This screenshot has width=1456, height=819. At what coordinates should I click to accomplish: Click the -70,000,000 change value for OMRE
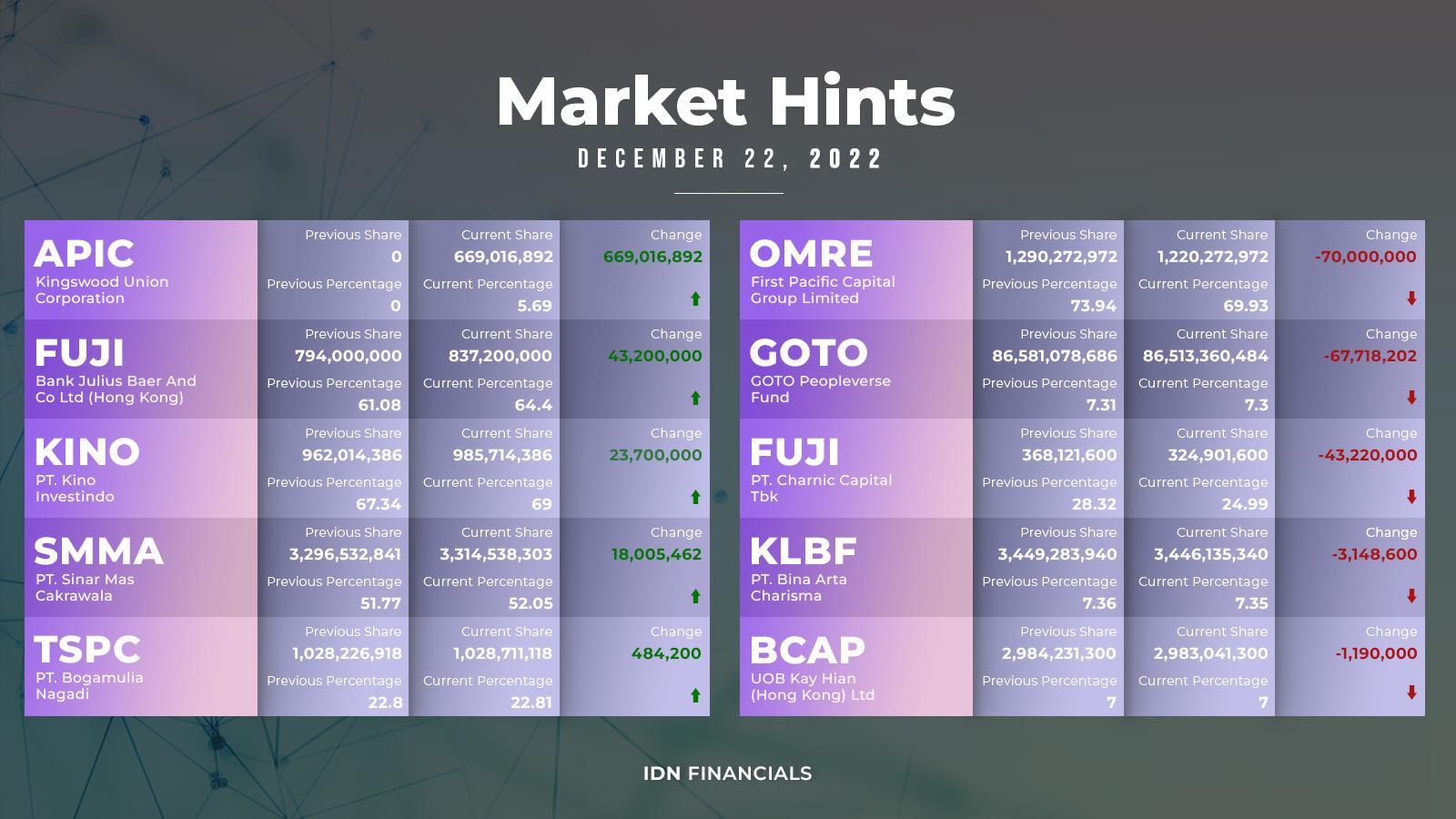[x=1365, y=257]
